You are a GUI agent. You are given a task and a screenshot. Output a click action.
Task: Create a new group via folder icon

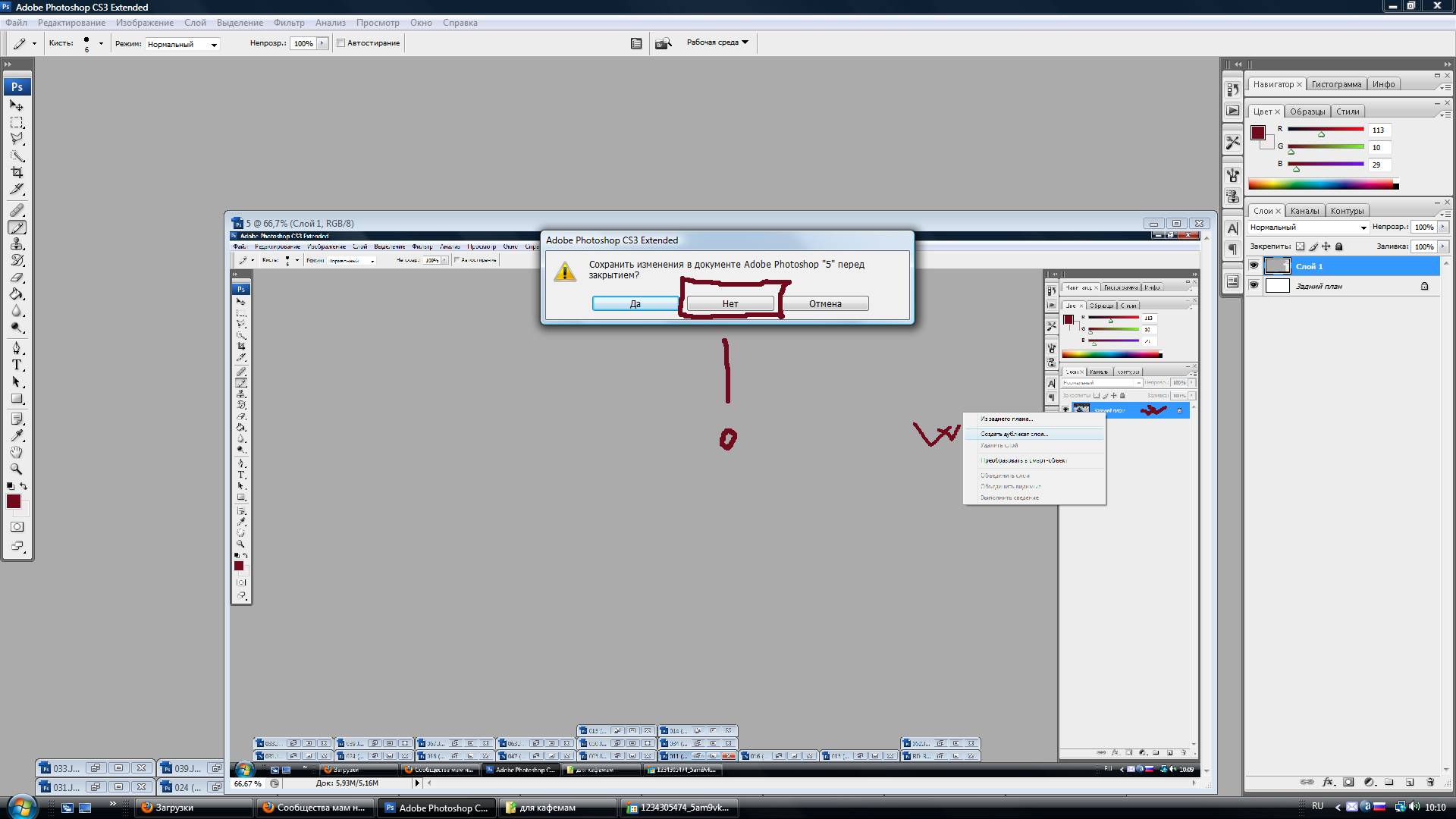(1389, 782)
